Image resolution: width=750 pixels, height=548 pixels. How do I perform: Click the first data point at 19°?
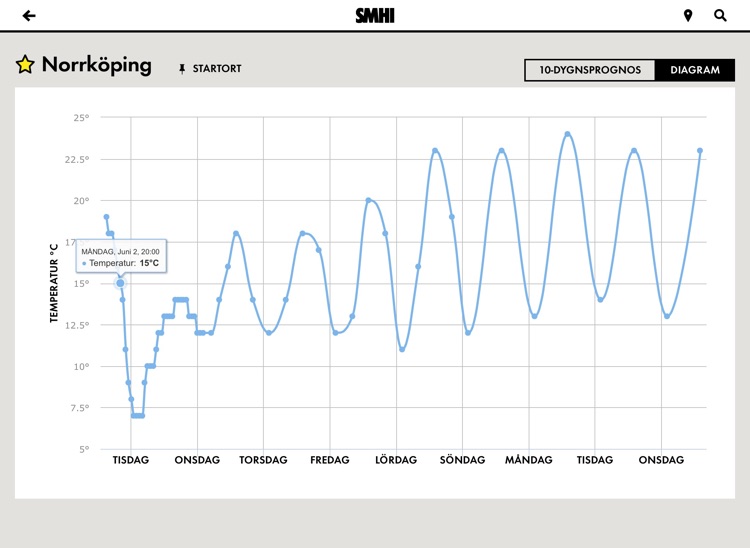click(106, 217)
